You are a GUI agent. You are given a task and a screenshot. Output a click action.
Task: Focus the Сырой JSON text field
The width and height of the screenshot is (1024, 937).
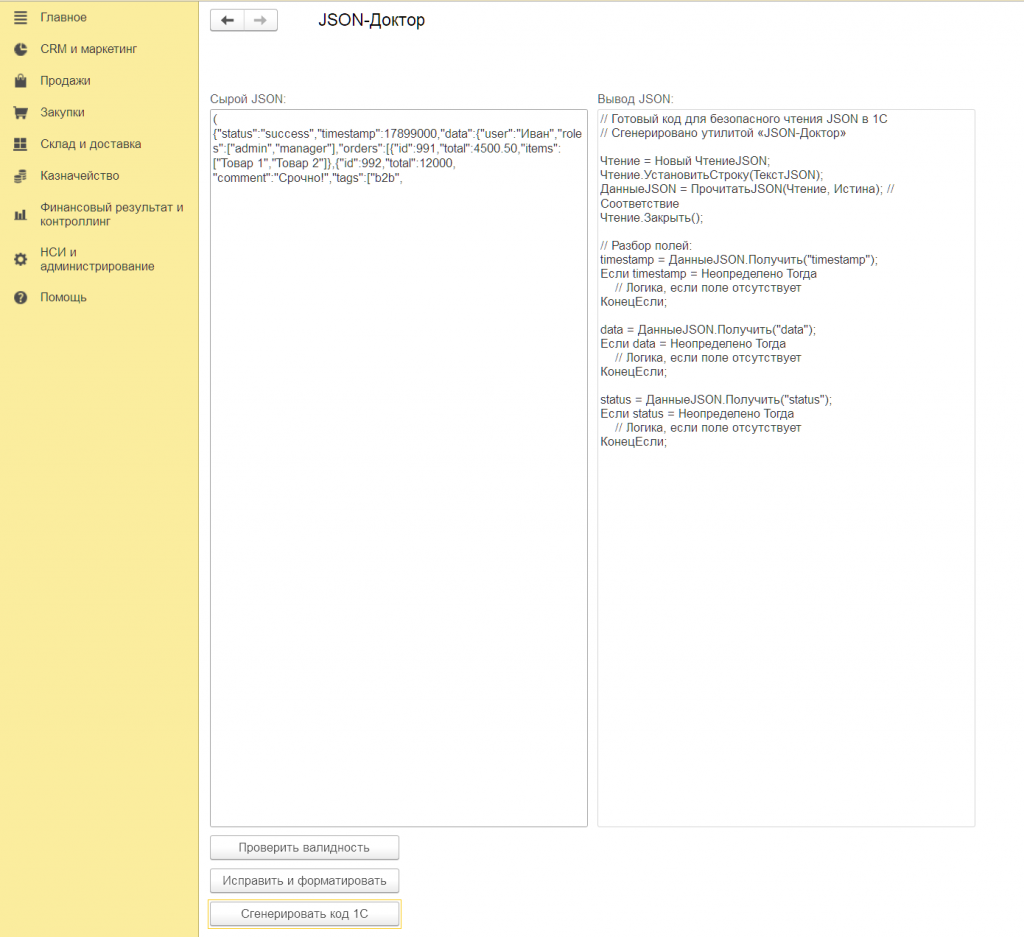point(399,468)
